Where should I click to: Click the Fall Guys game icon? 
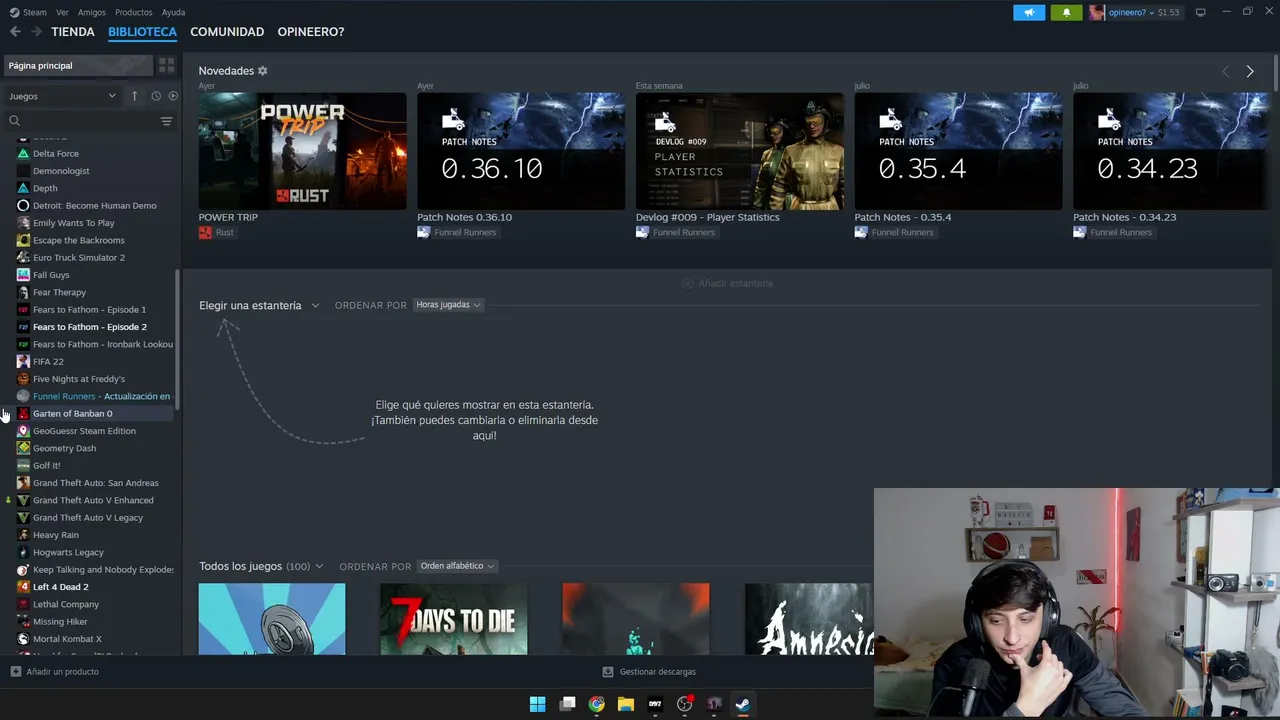point(23,275)
